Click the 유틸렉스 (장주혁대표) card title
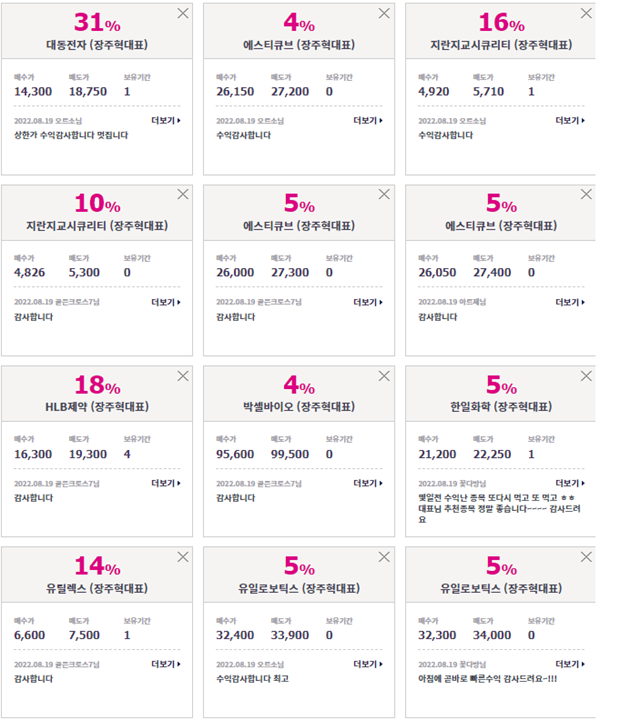This screenshot has height=720, width=617. coord(97,588)
